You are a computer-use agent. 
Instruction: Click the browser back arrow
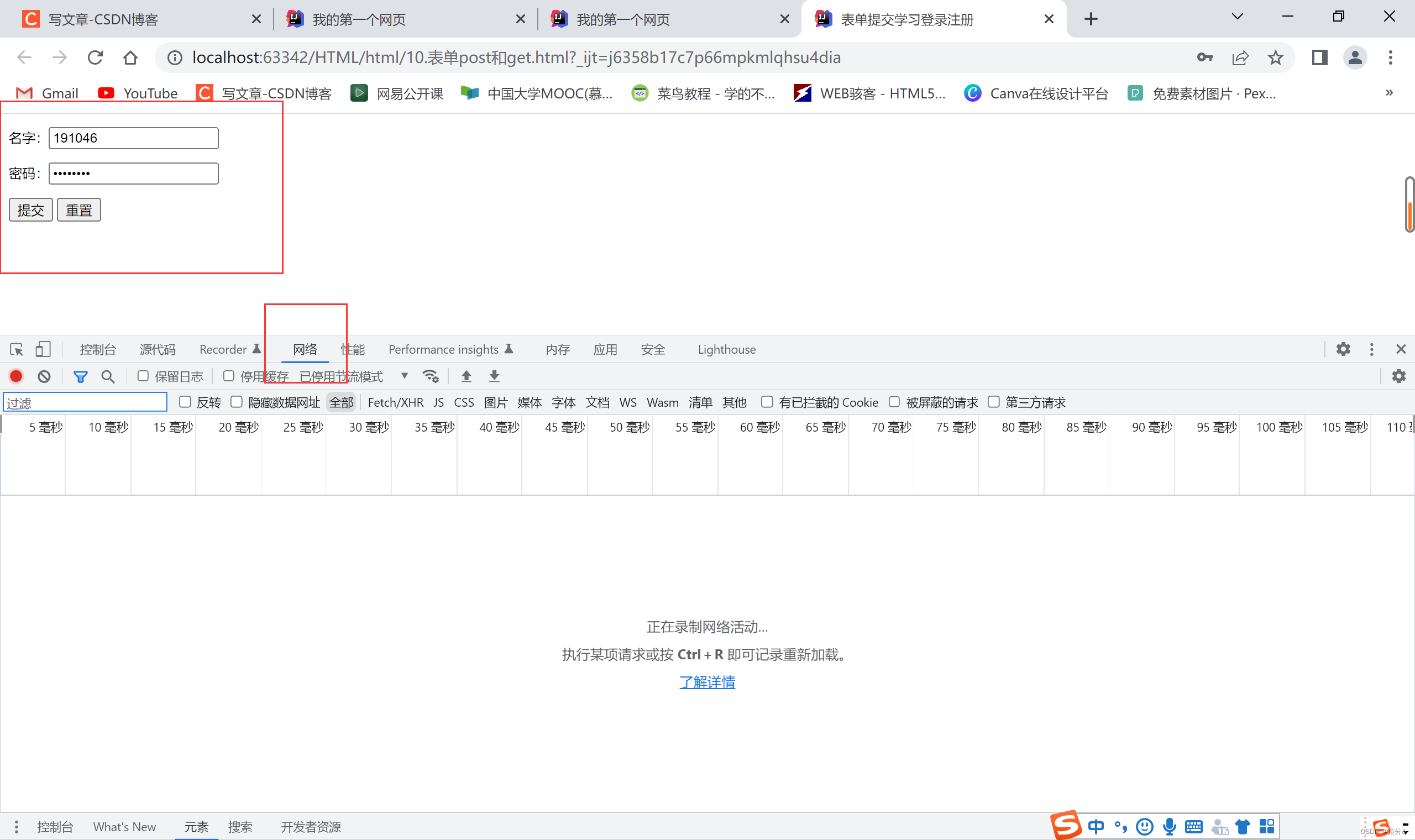24,57
